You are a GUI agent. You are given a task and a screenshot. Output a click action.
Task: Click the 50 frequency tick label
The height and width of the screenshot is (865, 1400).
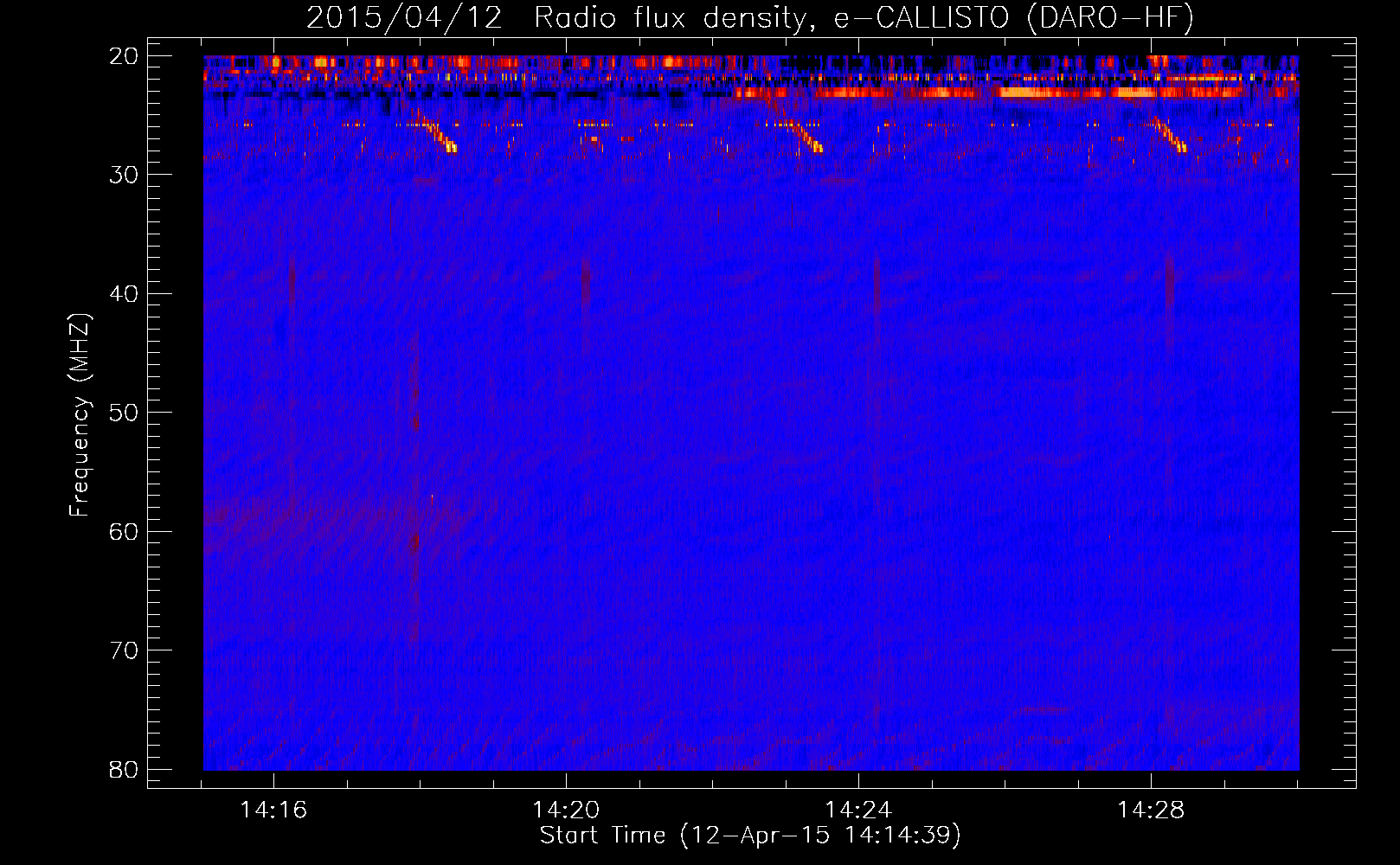[x=124, y=413]
